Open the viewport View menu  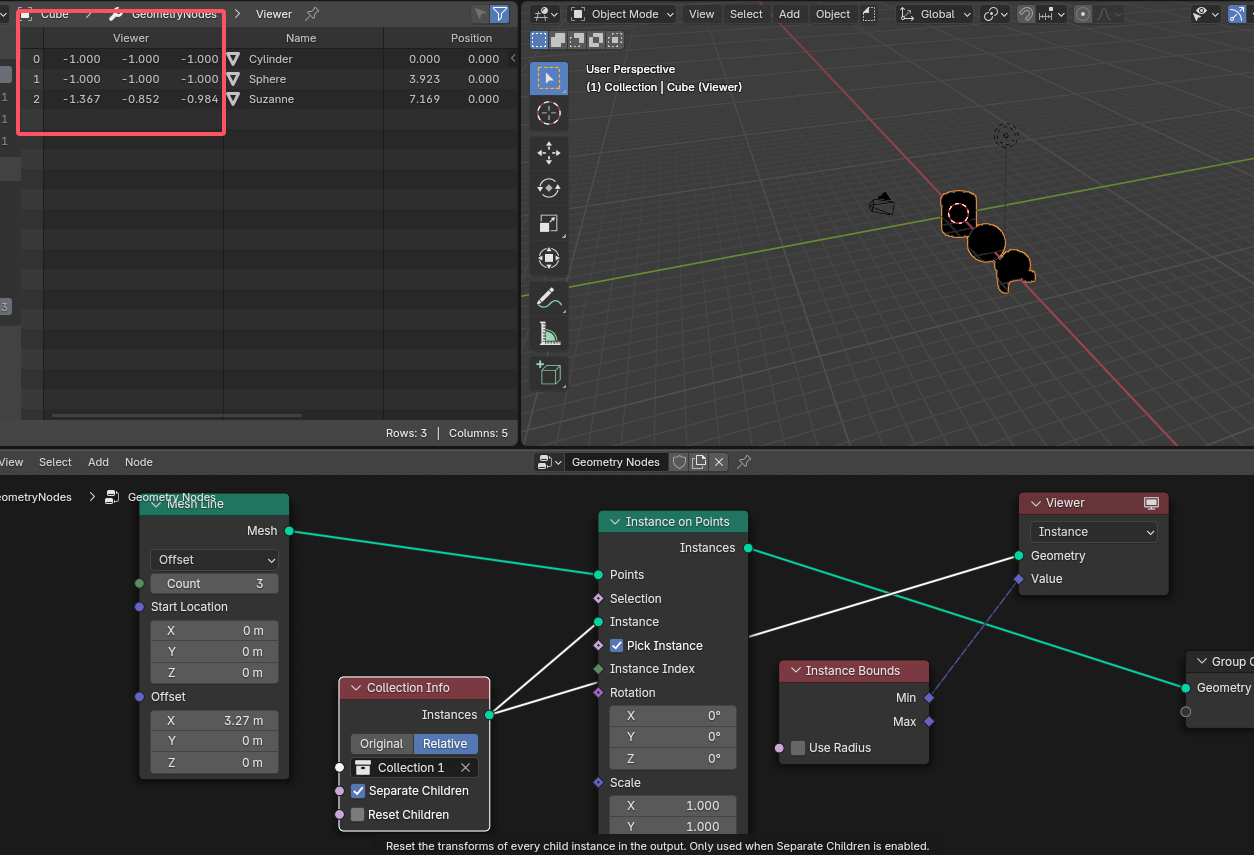[702, 14]
